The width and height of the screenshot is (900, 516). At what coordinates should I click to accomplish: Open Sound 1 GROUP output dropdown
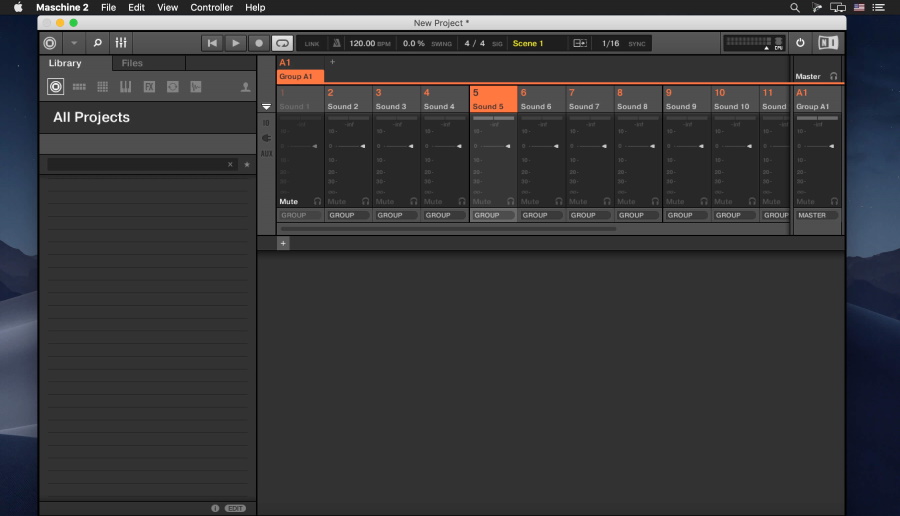300,215
